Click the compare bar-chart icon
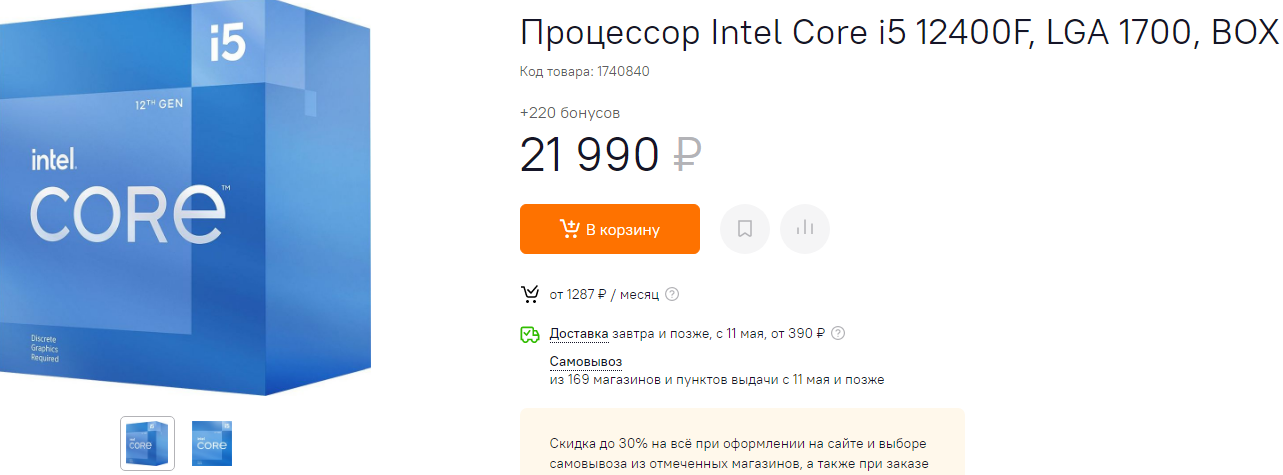The width and height of the screenshot is (1283, 475). [805, 229]
